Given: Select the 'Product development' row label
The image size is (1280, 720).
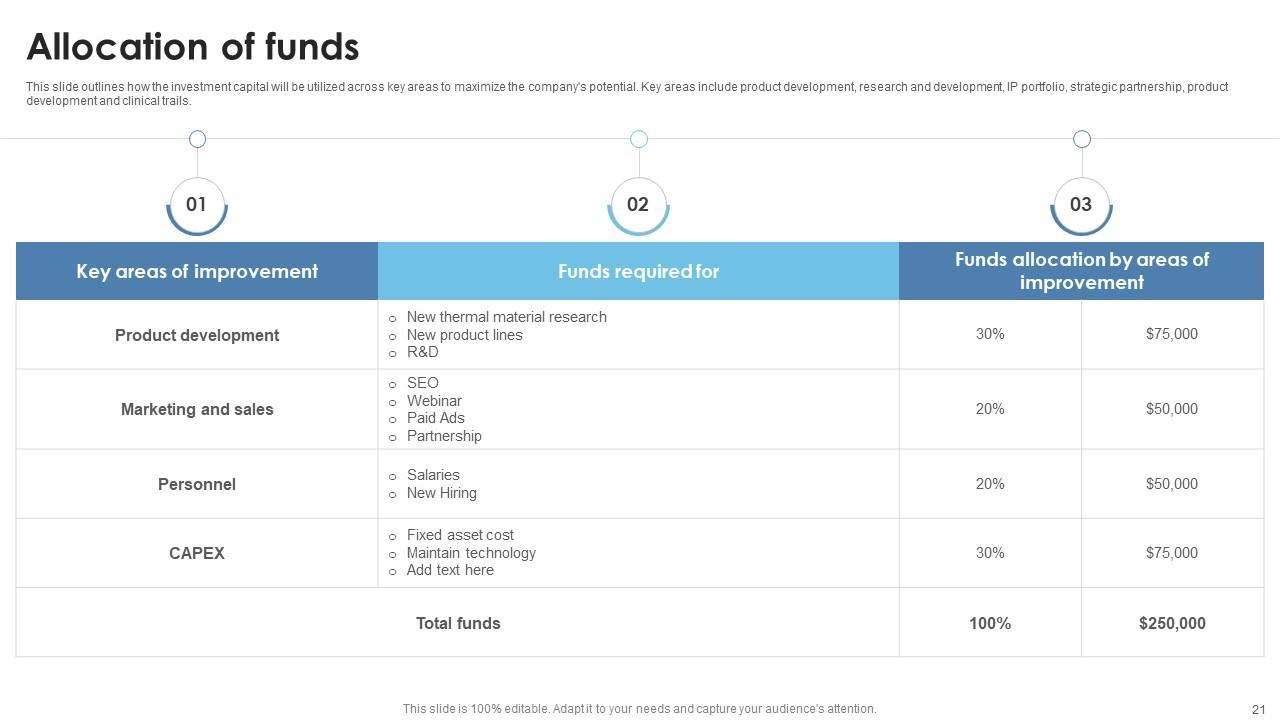Looking at the screenshot, I should pyautogui.click(x=197, y=335).
